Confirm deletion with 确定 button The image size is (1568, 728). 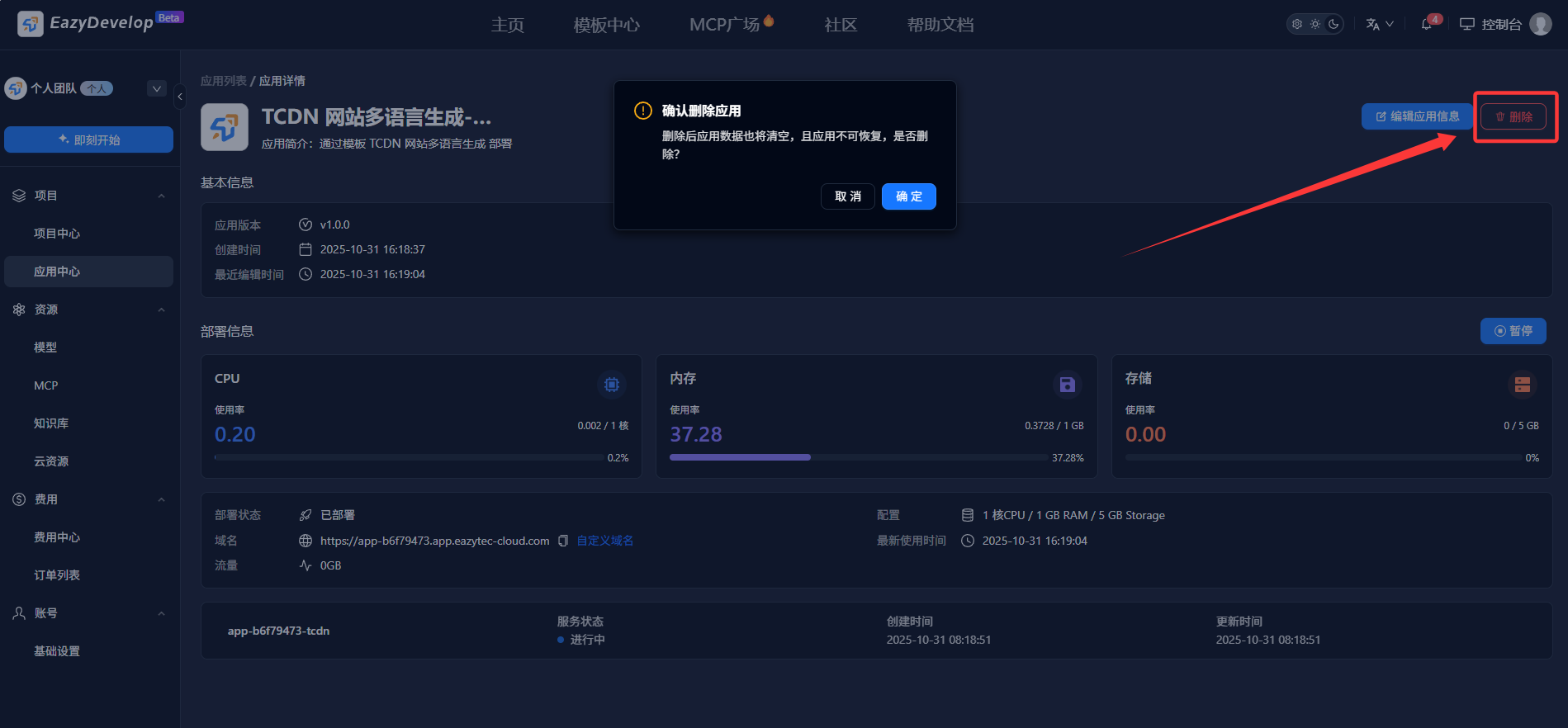pyautogui.click(x=908, y=196)
